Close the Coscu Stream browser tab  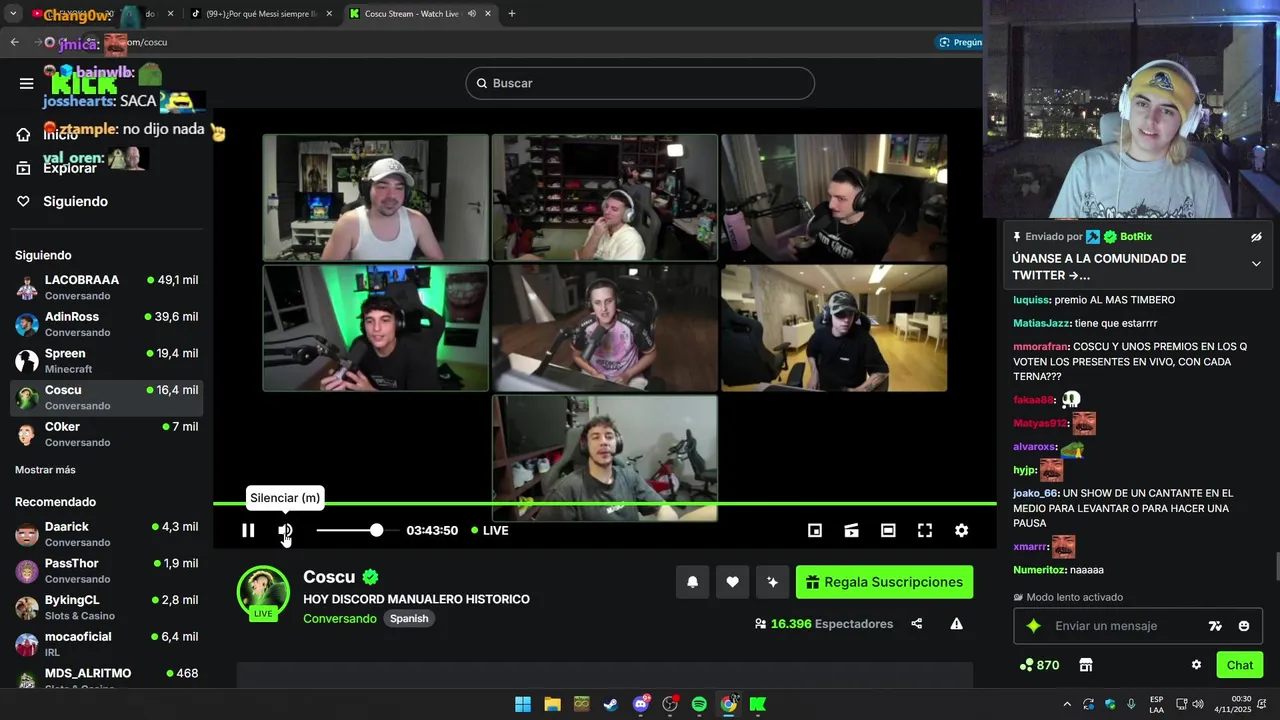489,14
